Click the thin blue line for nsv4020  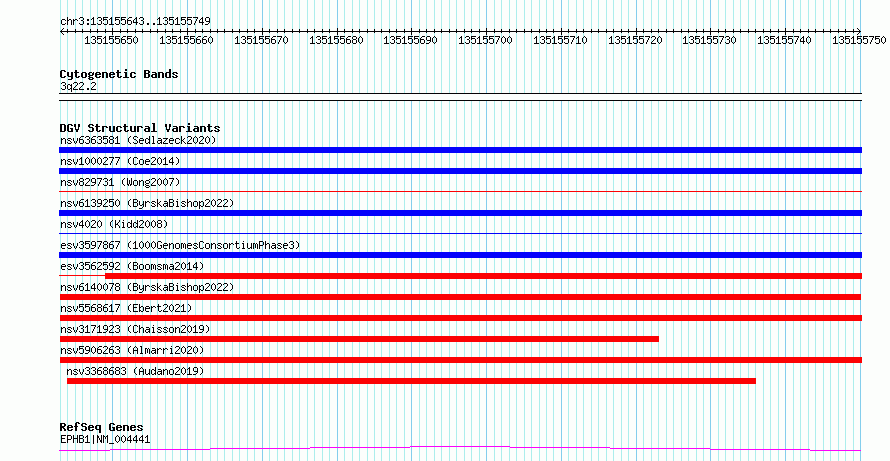[460, 234]
